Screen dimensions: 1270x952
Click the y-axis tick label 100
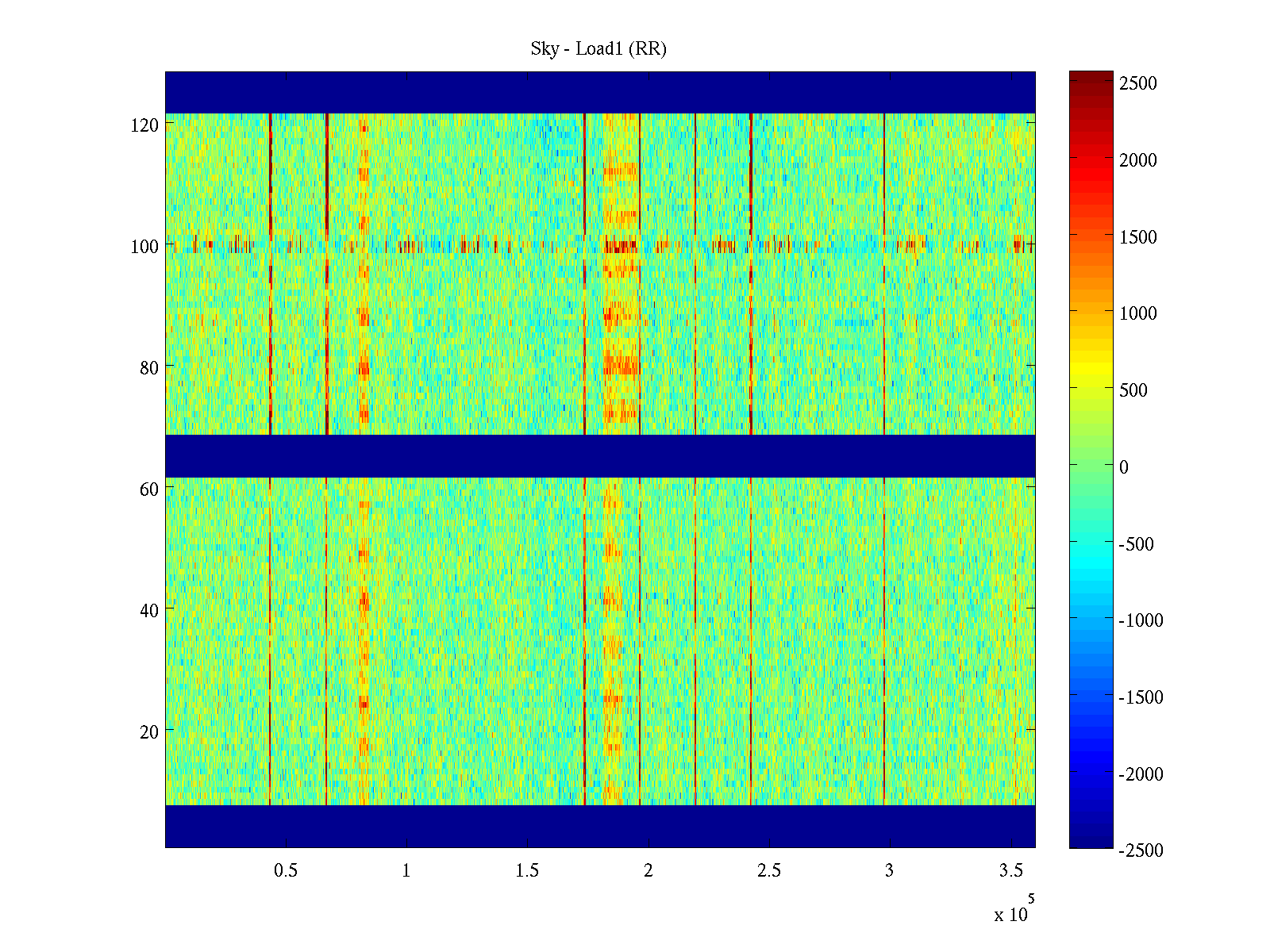[144, 247]
